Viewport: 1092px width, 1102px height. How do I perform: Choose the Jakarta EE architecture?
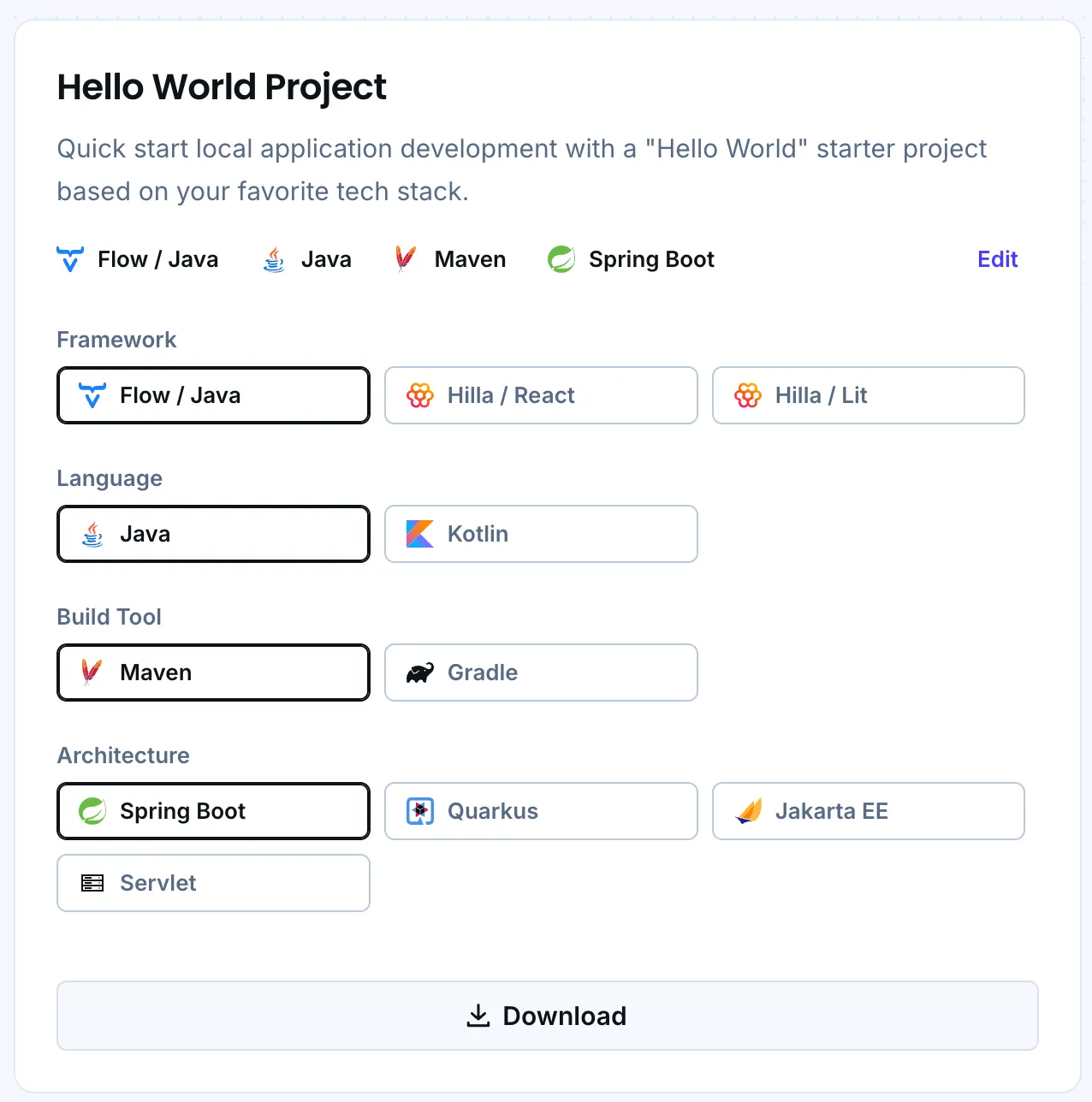(868, 811)
